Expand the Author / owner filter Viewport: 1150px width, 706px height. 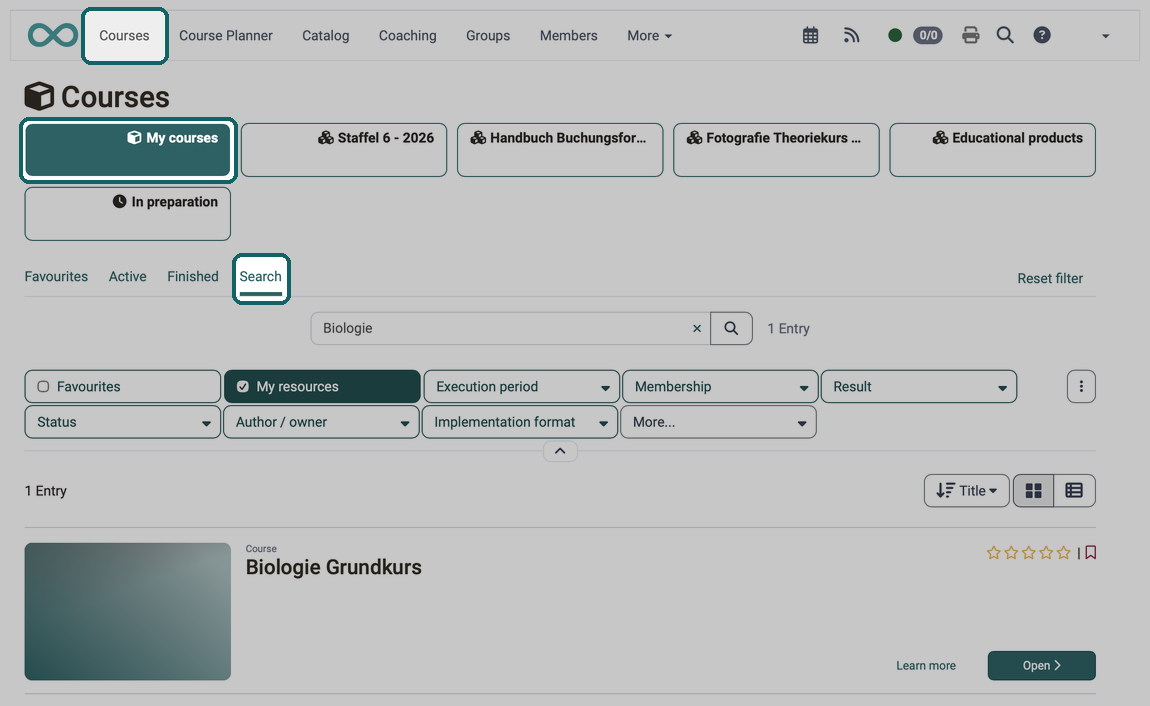321,422
